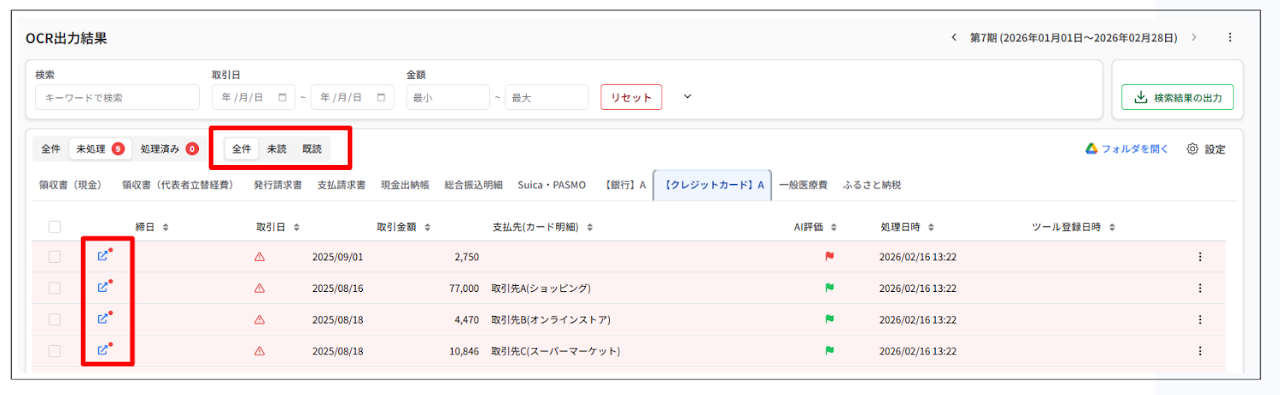Click the 最小 amount field
Viewport: 1280px width, 395px height.
pos(448,97)
